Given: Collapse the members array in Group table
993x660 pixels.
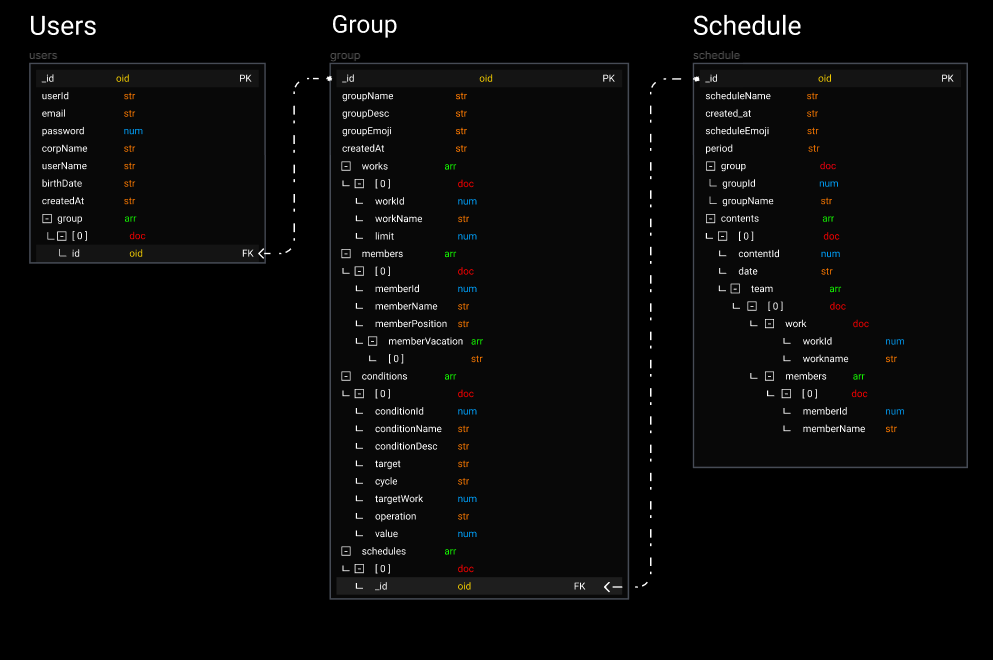Looking at the screenshot, I should point(346,253).
